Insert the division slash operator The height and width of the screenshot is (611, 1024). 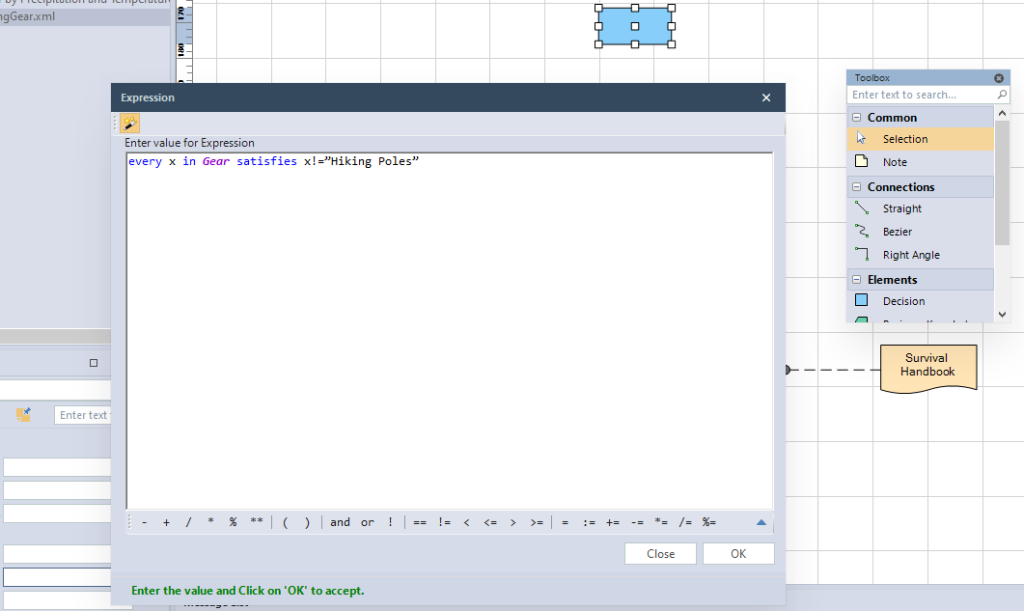188,522
